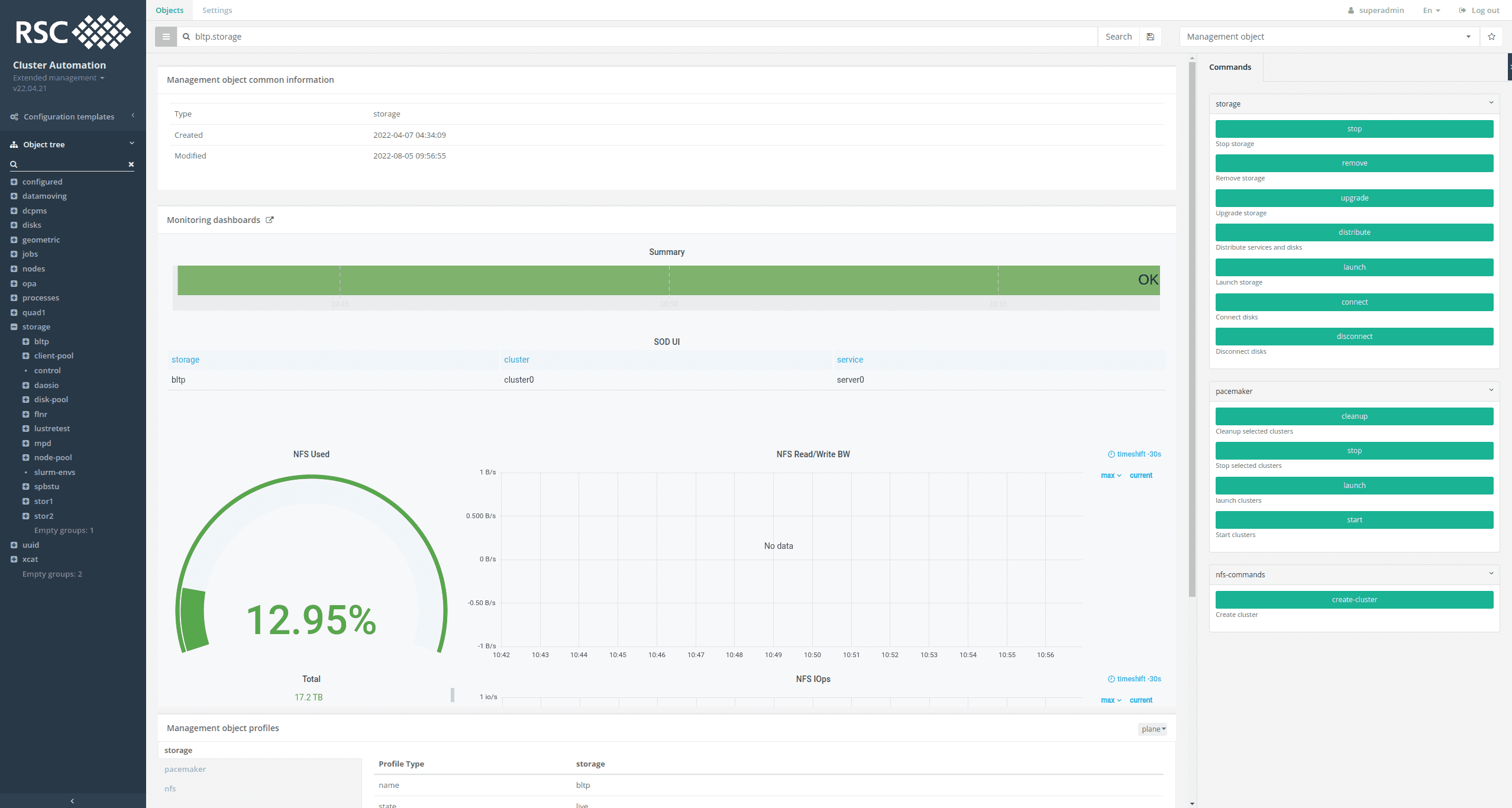Image resolution: width=1512 pixels, height=808 pixels.
Task: Expand the xcat node in the Object tree
Action: (14, 559)
